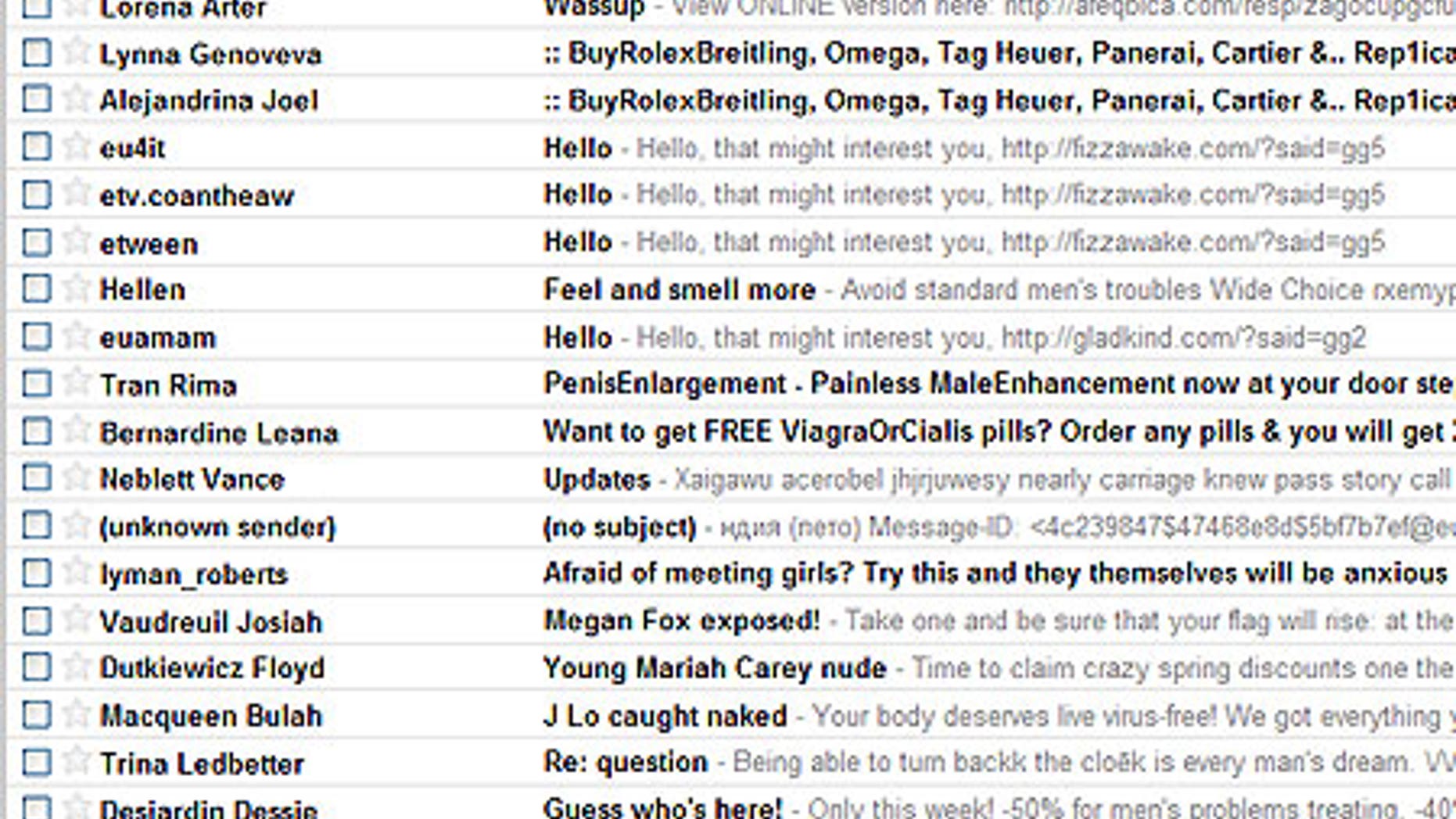Open Lynna Genoveva's BuyRolexBreitling email

coord(999,53)
